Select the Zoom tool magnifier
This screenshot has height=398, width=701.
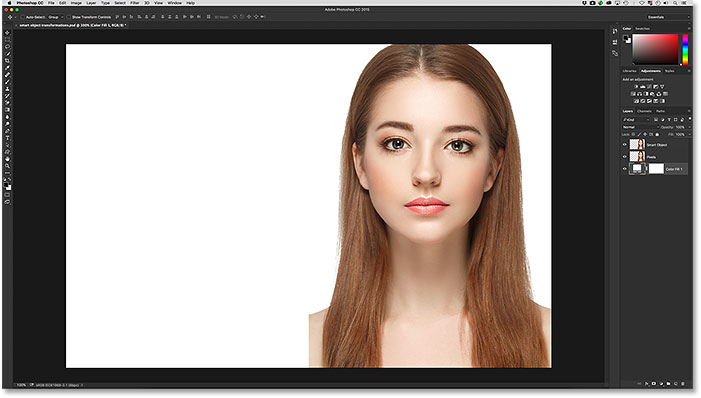pos(8,166)
